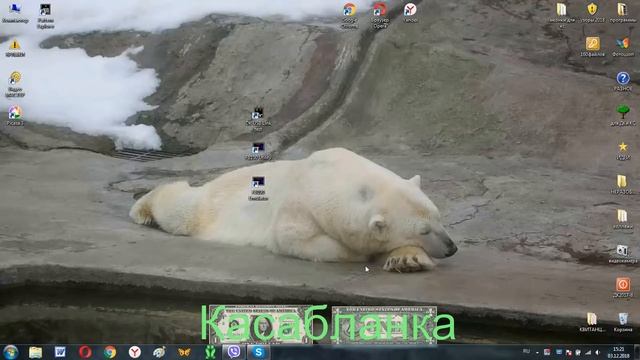Open the orange key '100 файлов' icon
This screenshot has height=360, width=640.
pyautogui.click(x=592, y=47)
